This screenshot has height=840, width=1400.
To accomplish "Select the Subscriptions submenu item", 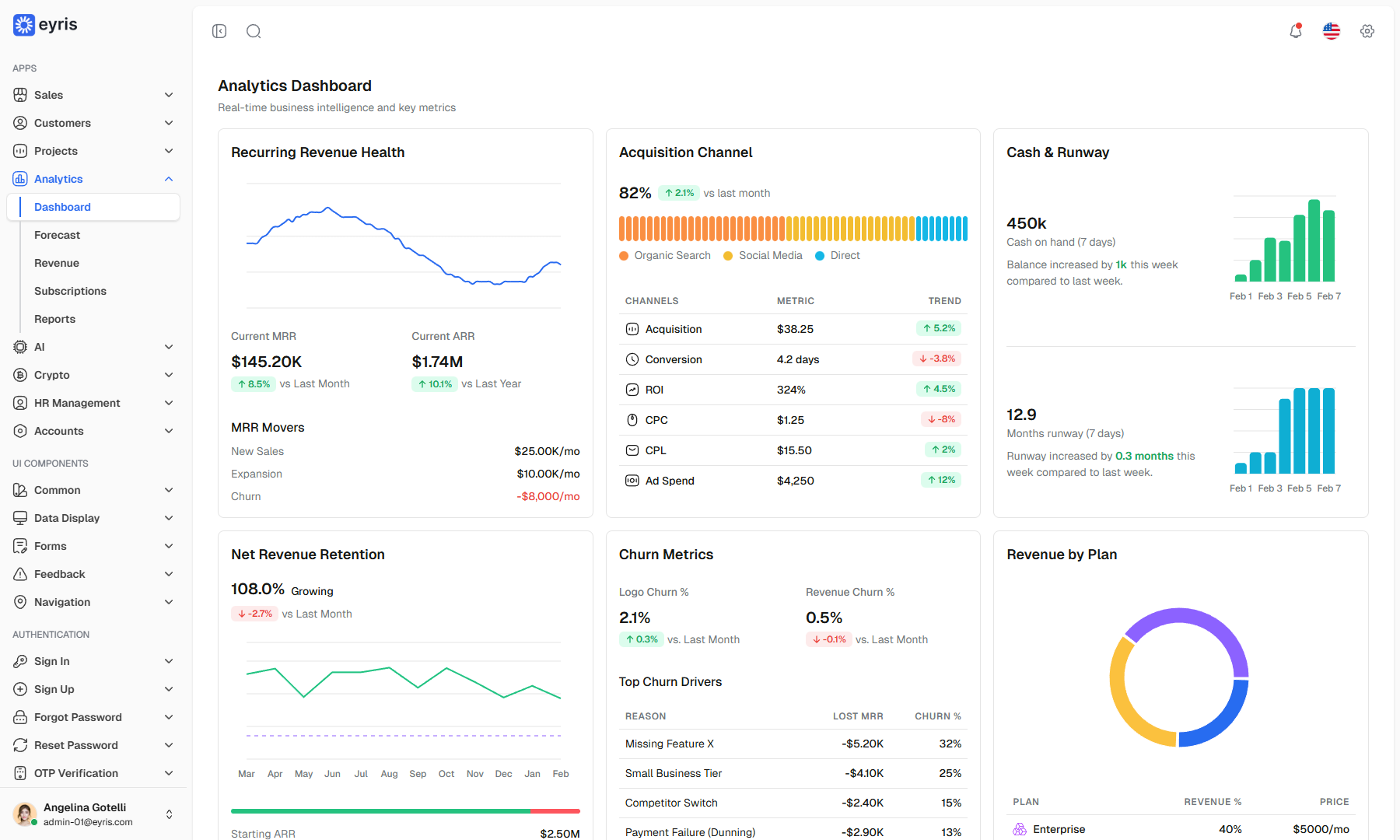I will 70,291.
